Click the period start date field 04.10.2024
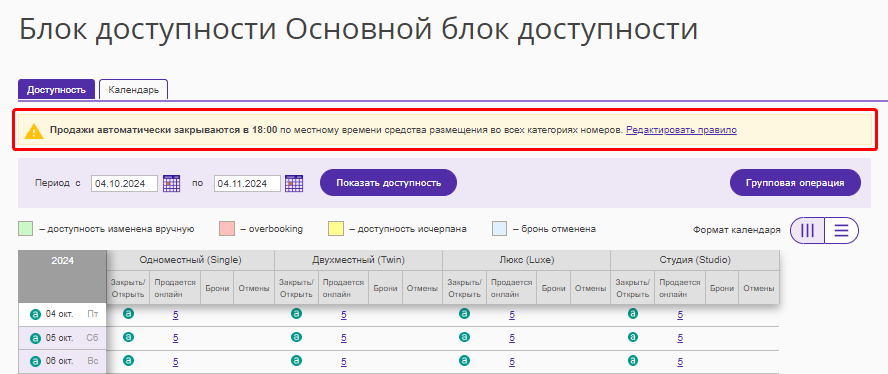 [125, 184]
